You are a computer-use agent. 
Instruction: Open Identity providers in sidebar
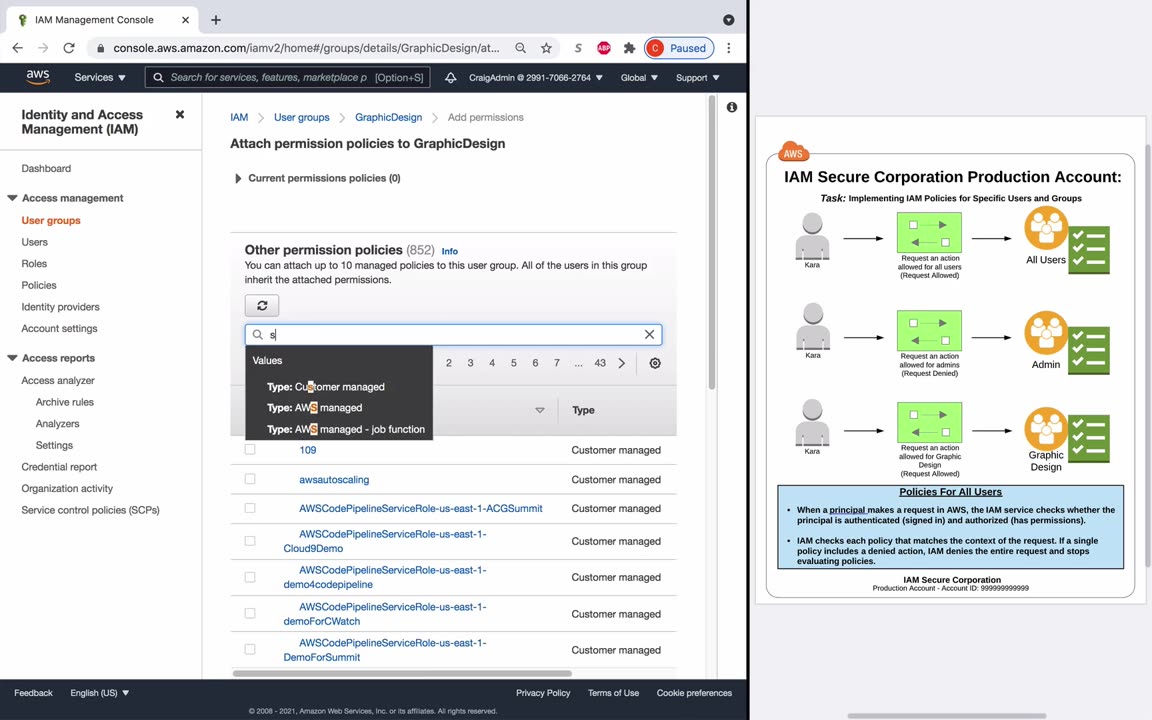pyautogui.click(x=60, y=306)
